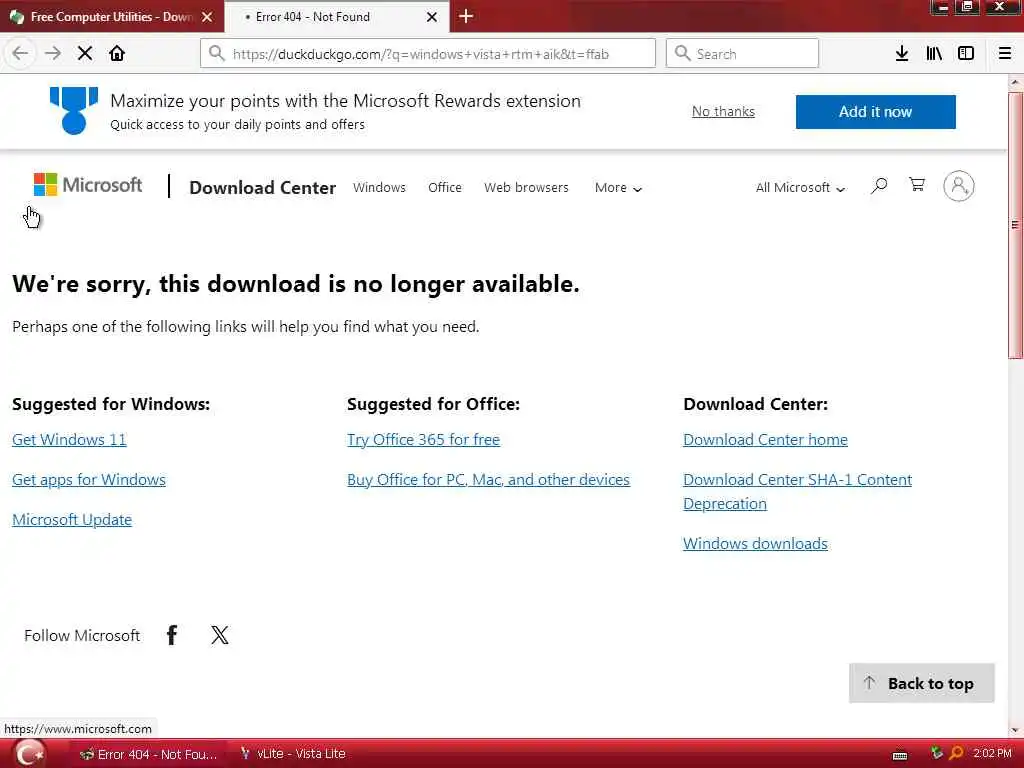Select Error 404 taskbar window button

click(x=149, y=754)
